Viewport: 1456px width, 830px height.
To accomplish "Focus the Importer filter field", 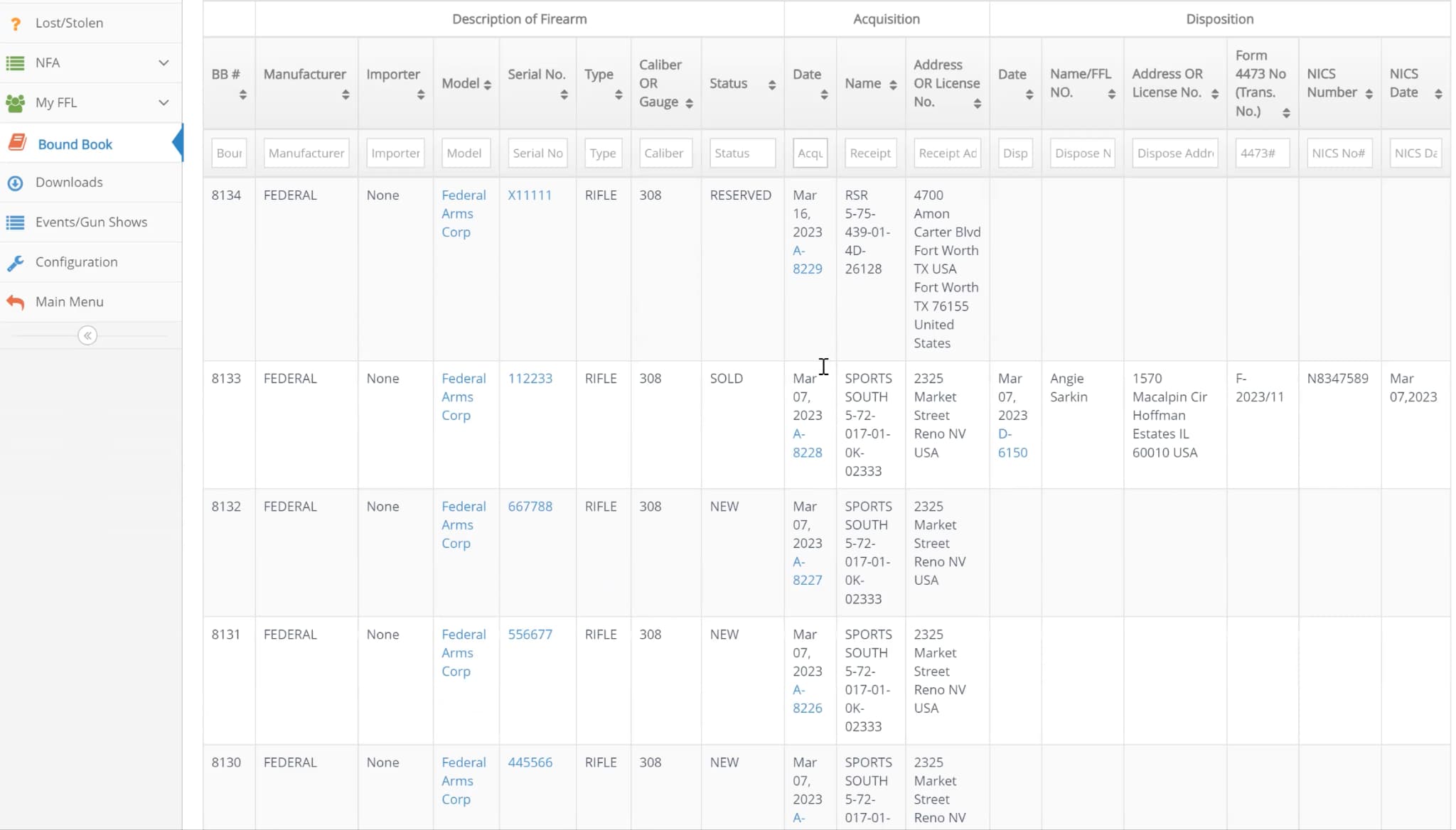I will 395,153.
